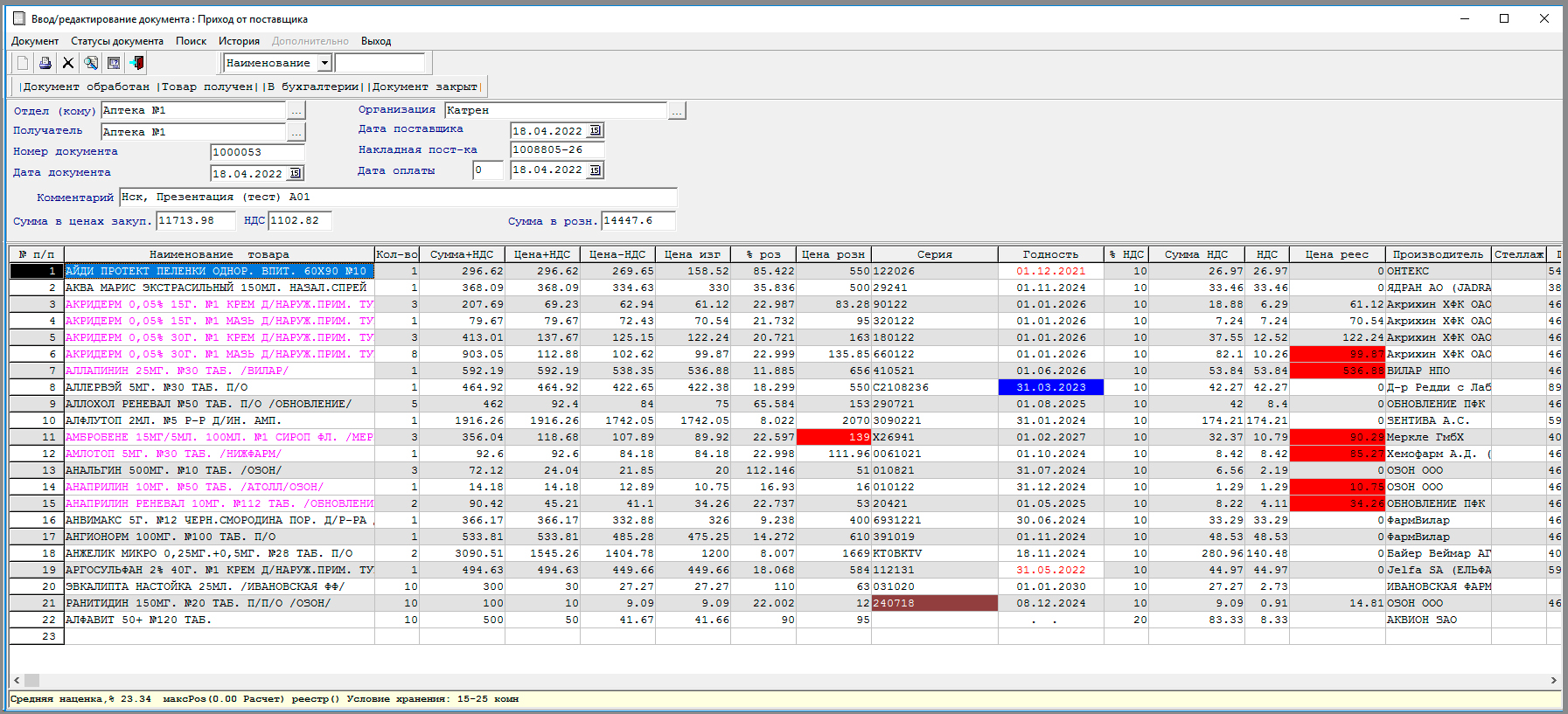Viewport: 1568px width, 714px height.
Task: Open the Документ menu
Action: coord(35,41)
